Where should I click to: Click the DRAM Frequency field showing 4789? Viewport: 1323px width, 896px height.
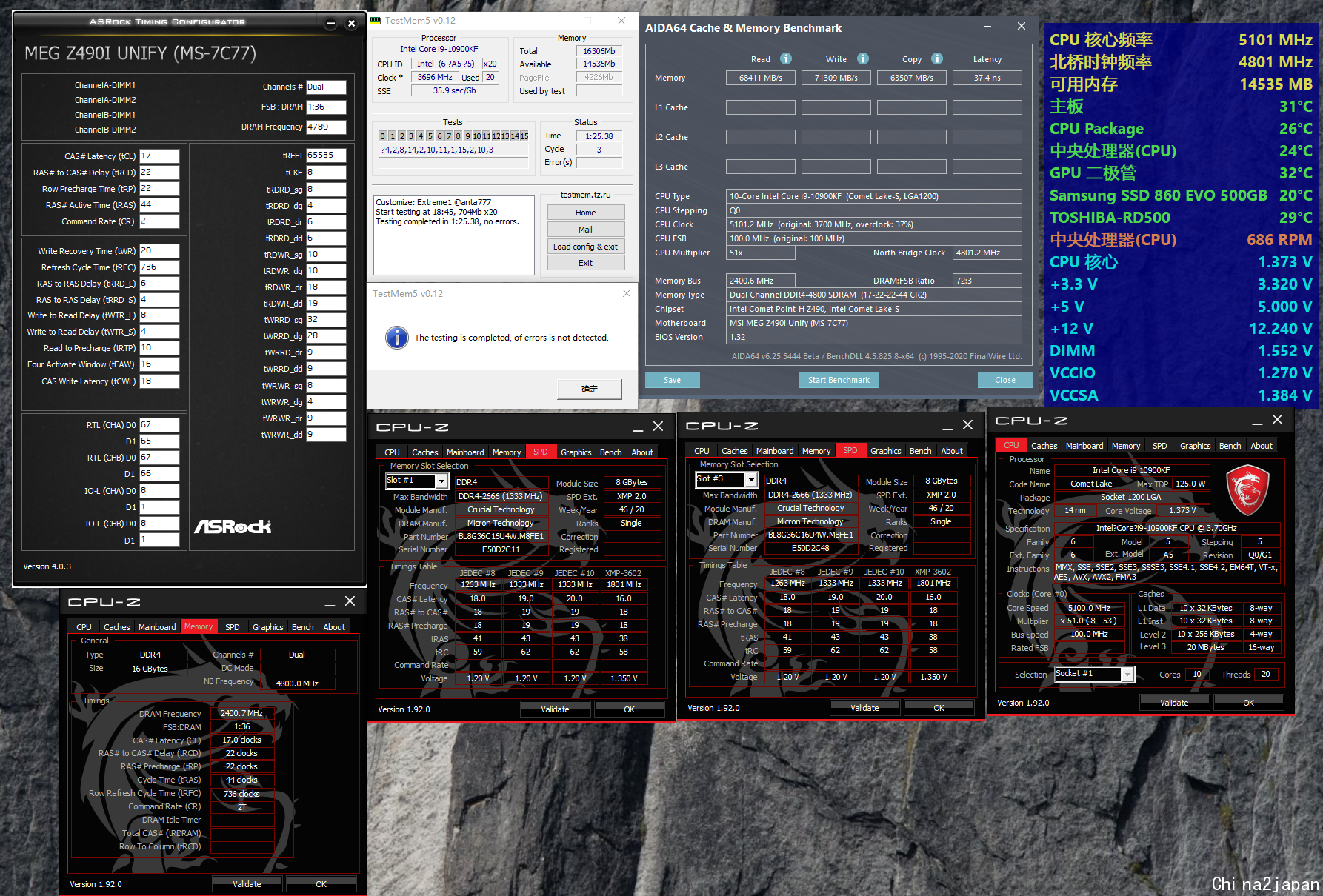(x=326, y=127)
